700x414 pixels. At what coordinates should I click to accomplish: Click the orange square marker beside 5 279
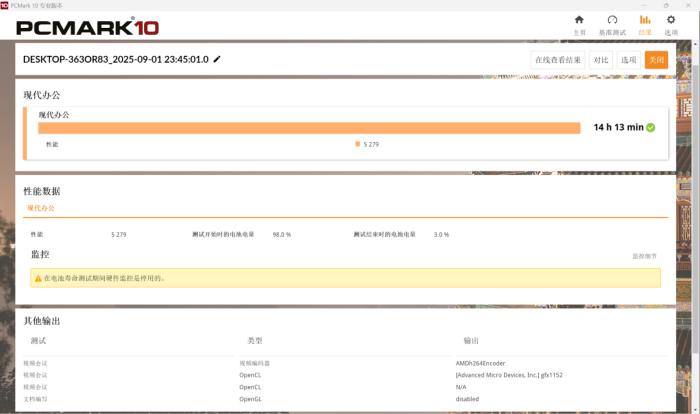(x=358, y=144)
